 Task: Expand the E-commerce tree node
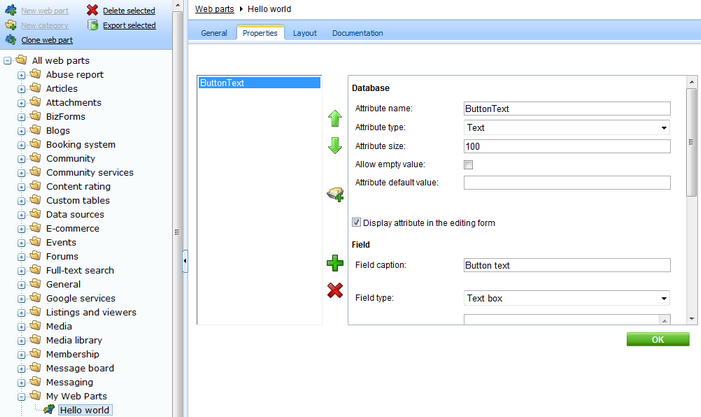[x=22, y=228]
